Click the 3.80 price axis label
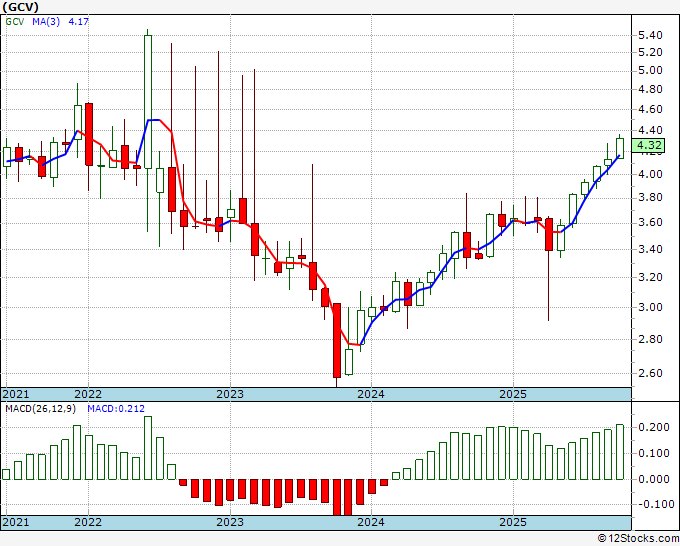Screen dimensions: 680x546 650,198
